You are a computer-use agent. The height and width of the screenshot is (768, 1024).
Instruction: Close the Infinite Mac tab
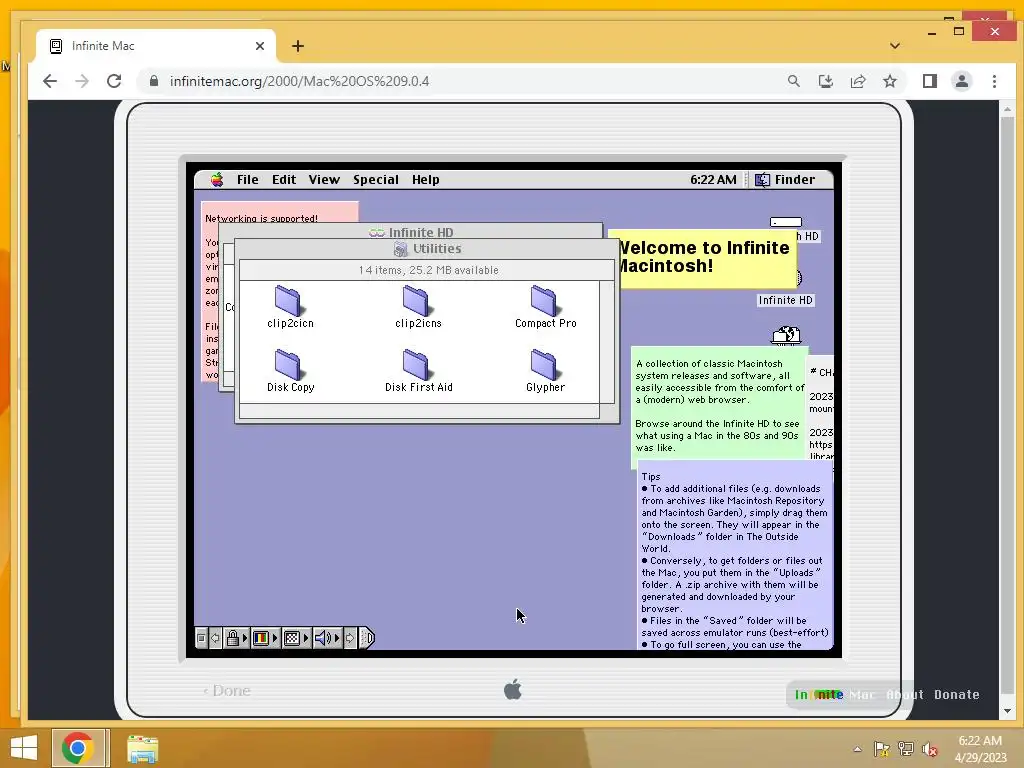coord(260,46)
